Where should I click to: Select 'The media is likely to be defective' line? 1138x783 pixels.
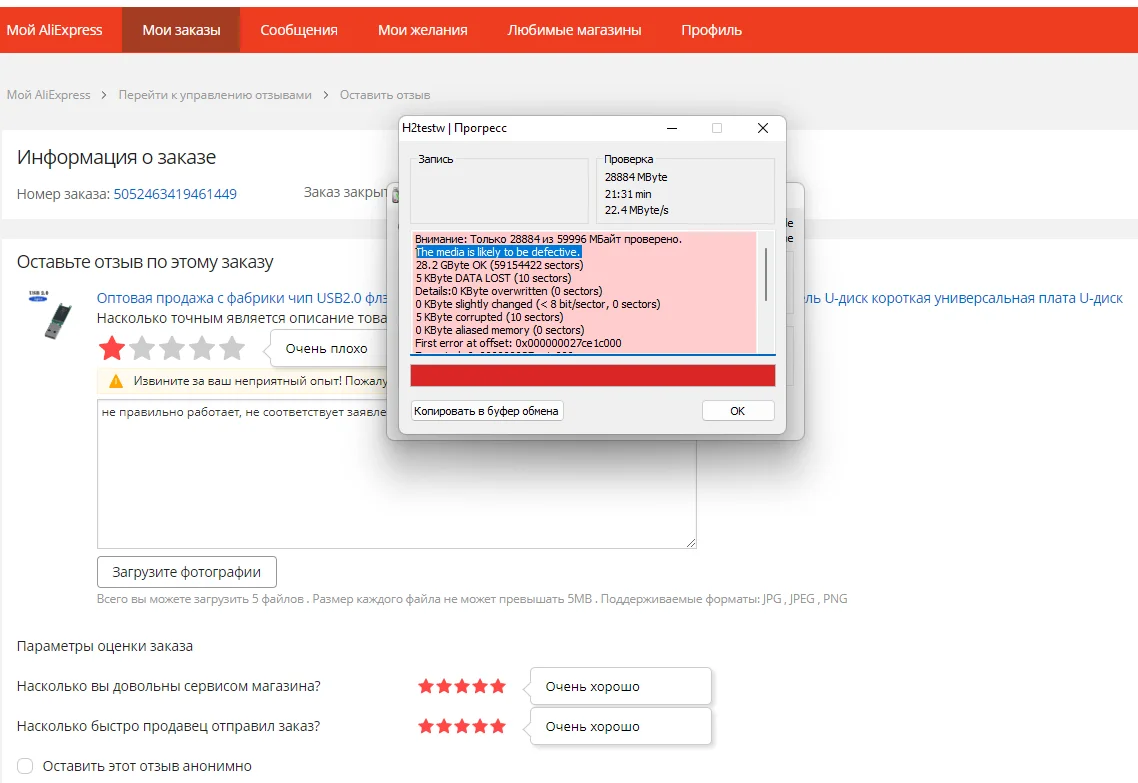tap(498, 252)
